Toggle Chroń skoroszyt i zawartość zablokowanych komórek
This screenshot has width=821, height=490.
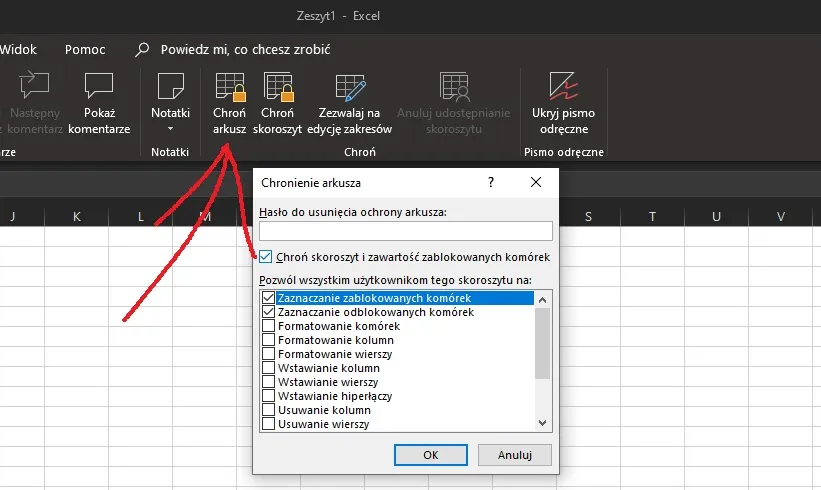point(266,257)
